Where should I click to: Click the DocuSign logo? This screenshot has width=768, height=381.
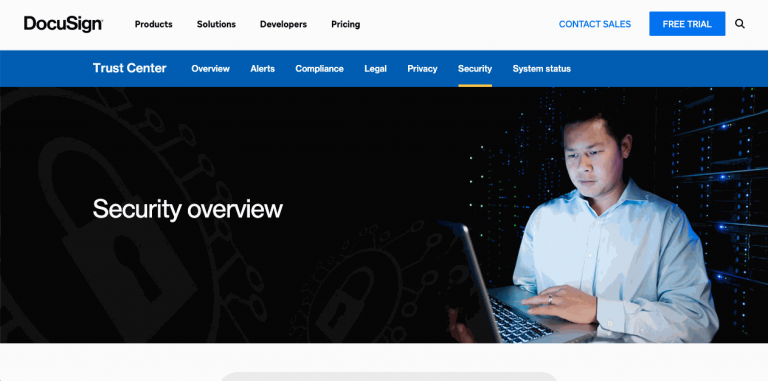click(x=63, y=24)
